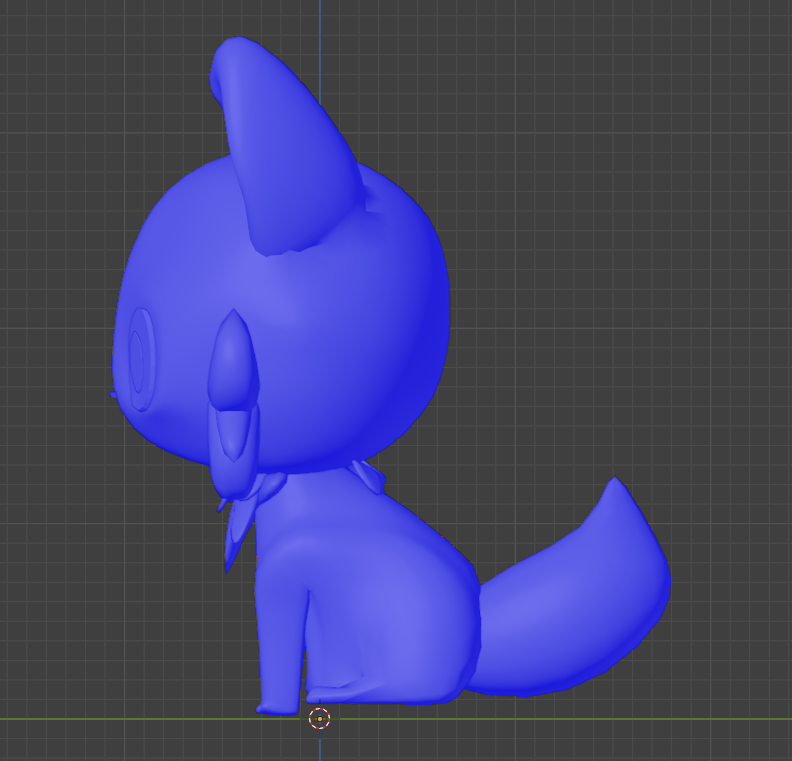The width and height of the screenshot is (792, 761).
Task: Click the center of the round head
Action: point(300,320)
